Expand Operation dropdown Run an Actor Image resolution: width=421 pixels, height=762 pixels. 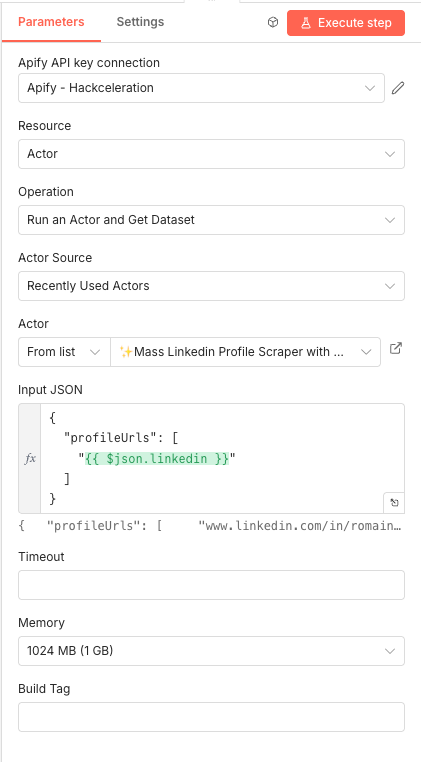pyautogui.click(x=211, y=220)
